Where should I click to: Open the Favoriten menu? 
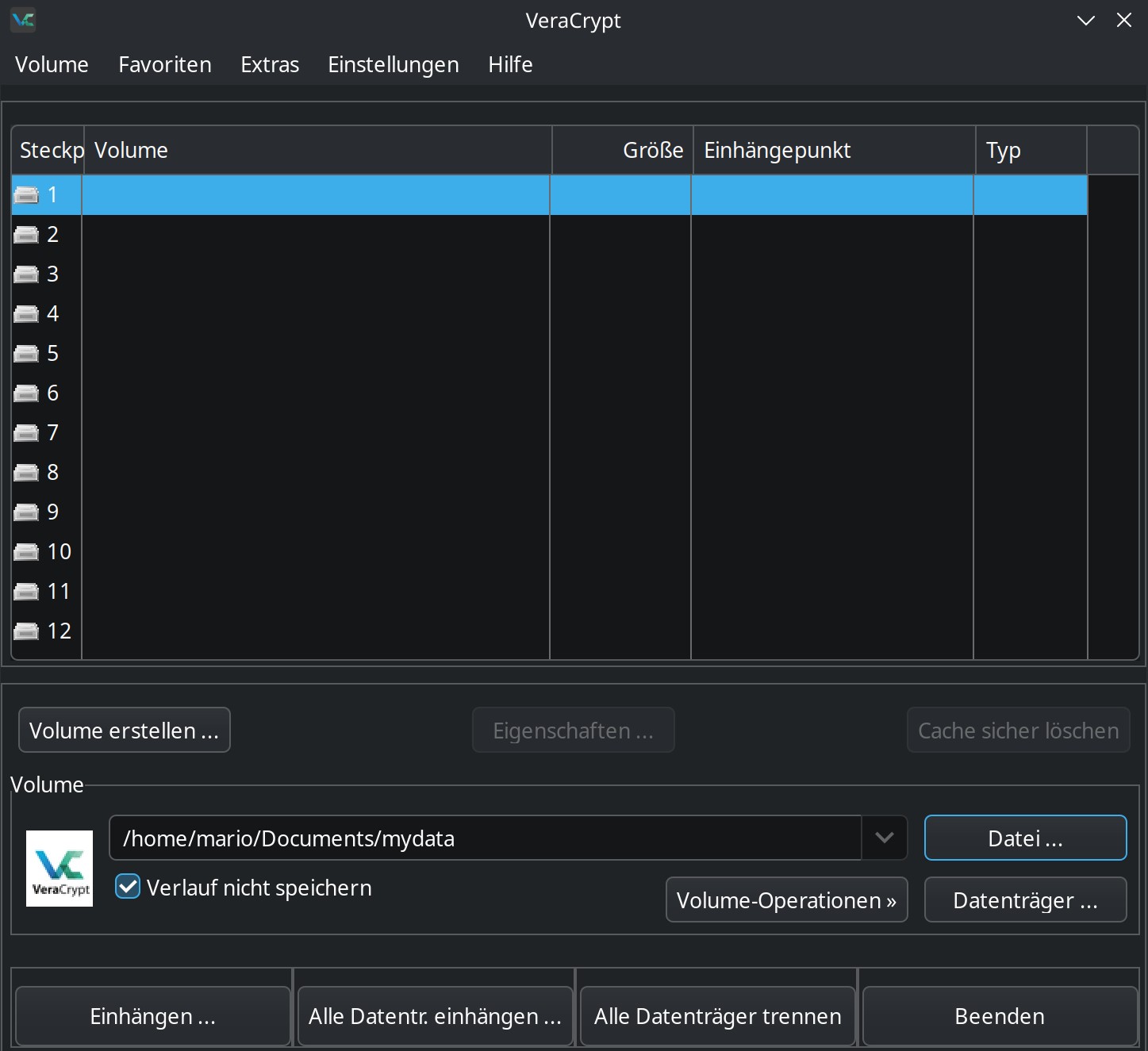165,65
